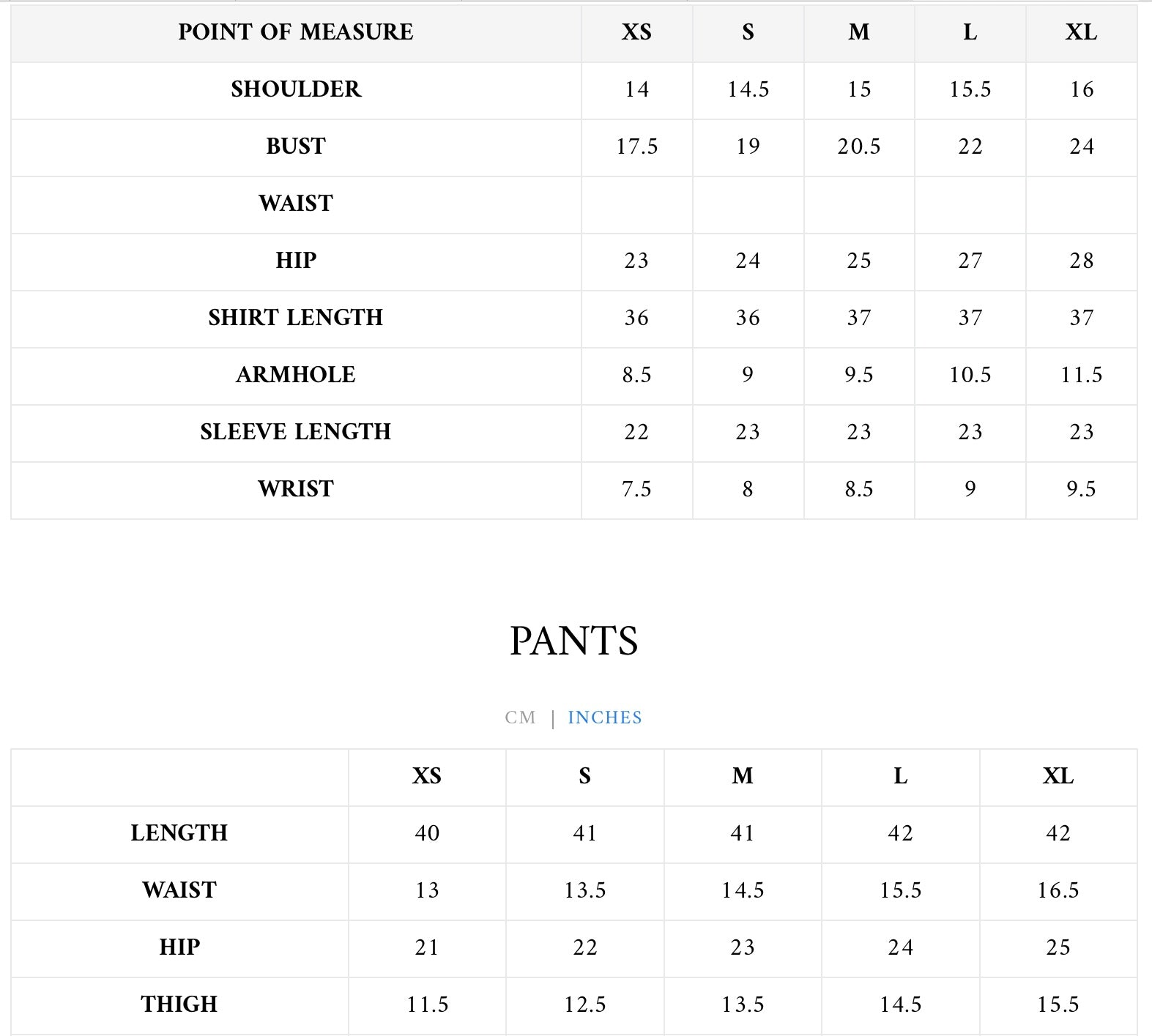Click the empty WAIST cell under shirt M column
The width and height of the screenshot is (1152, 1036).
858,204
